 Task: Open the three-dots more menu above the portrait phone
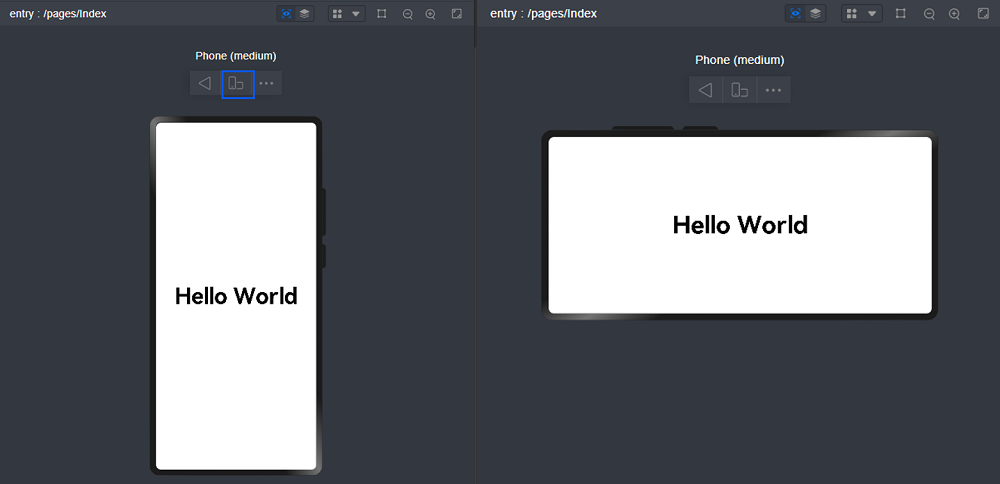(x=267, y=84)
